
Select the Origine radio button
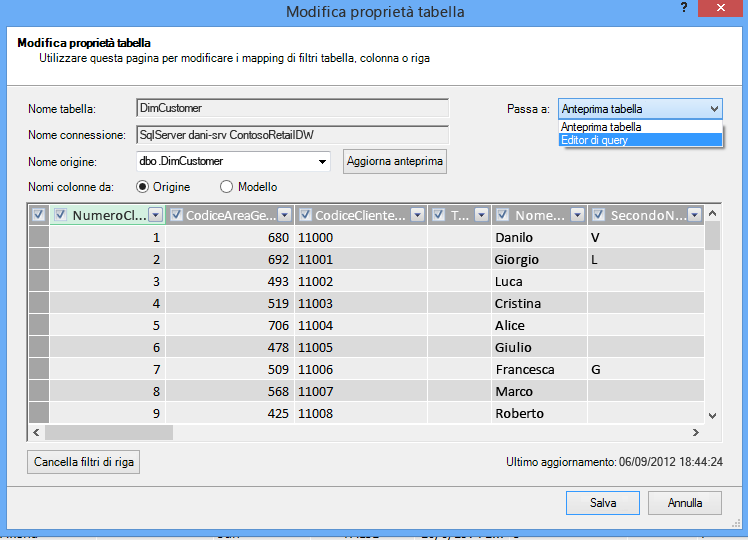[x=142, y=187]
